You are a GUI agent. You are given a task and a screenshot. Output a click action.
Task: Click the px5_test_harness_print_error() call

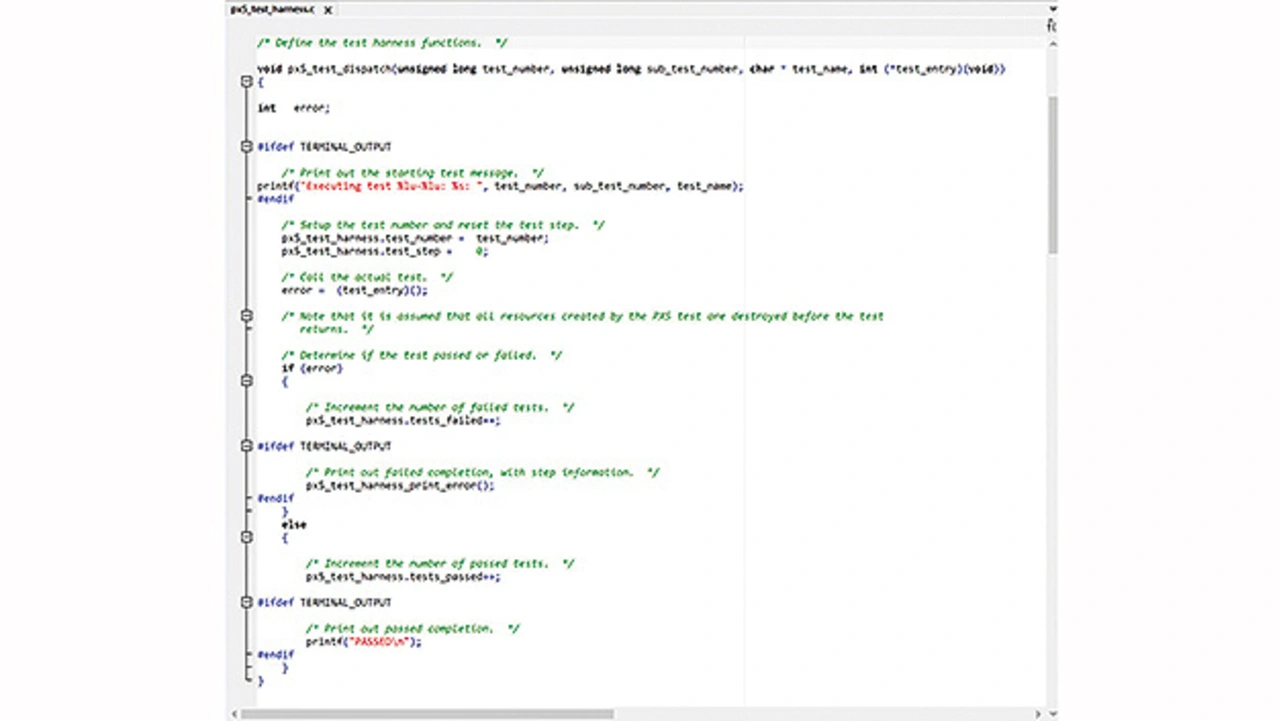click(400, 486)
